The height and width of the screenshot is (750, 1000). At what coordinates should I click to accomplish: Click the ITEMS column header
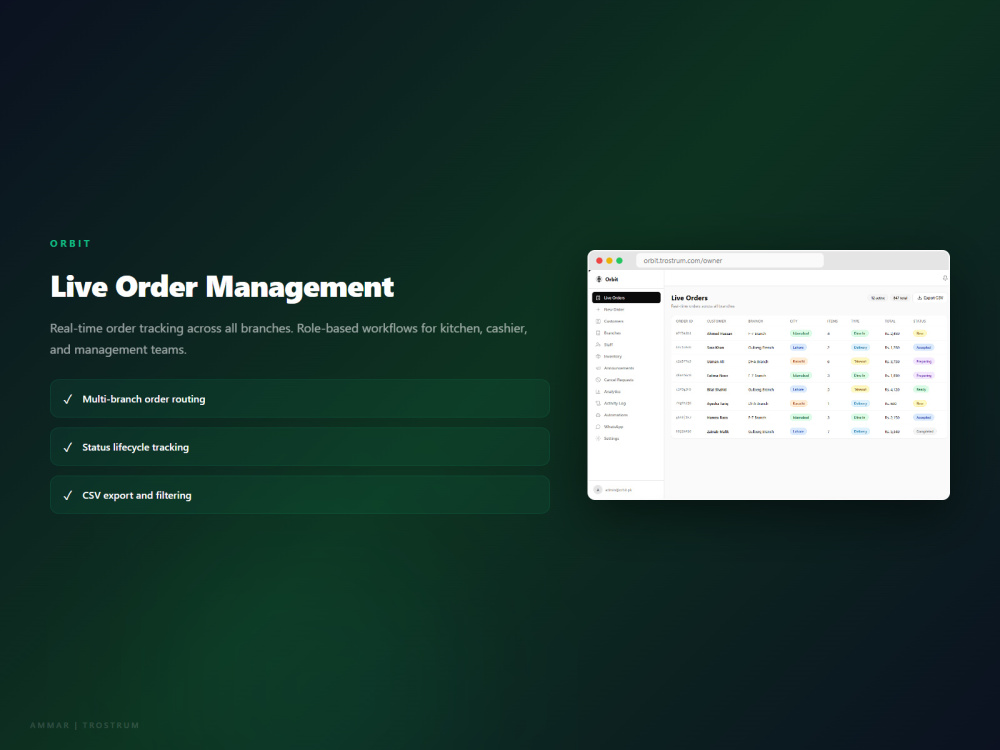tap(832, 321)
